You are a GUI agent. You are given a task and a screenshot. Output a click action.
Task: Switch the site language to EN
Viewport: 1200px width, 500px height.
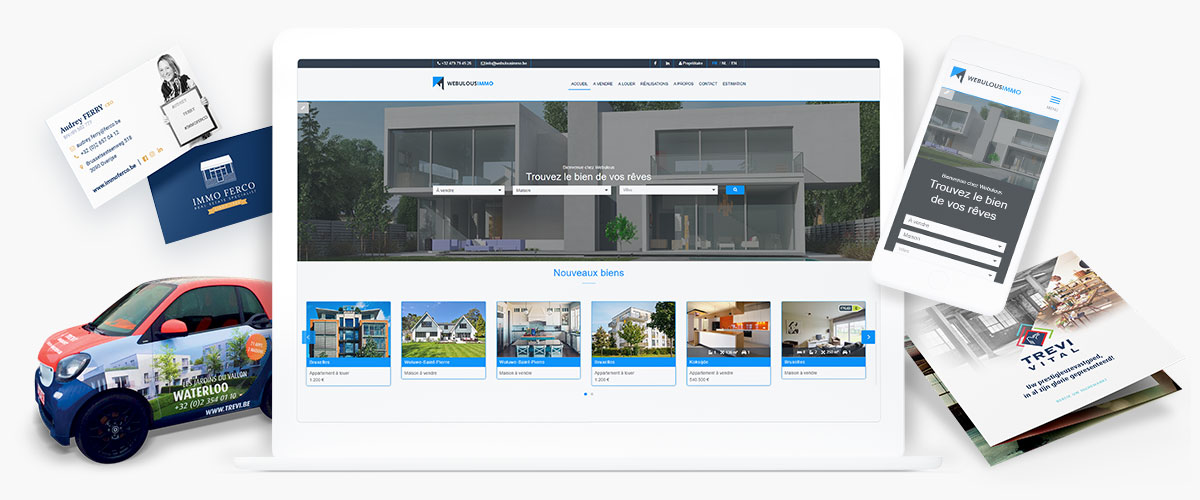point(734,63)
